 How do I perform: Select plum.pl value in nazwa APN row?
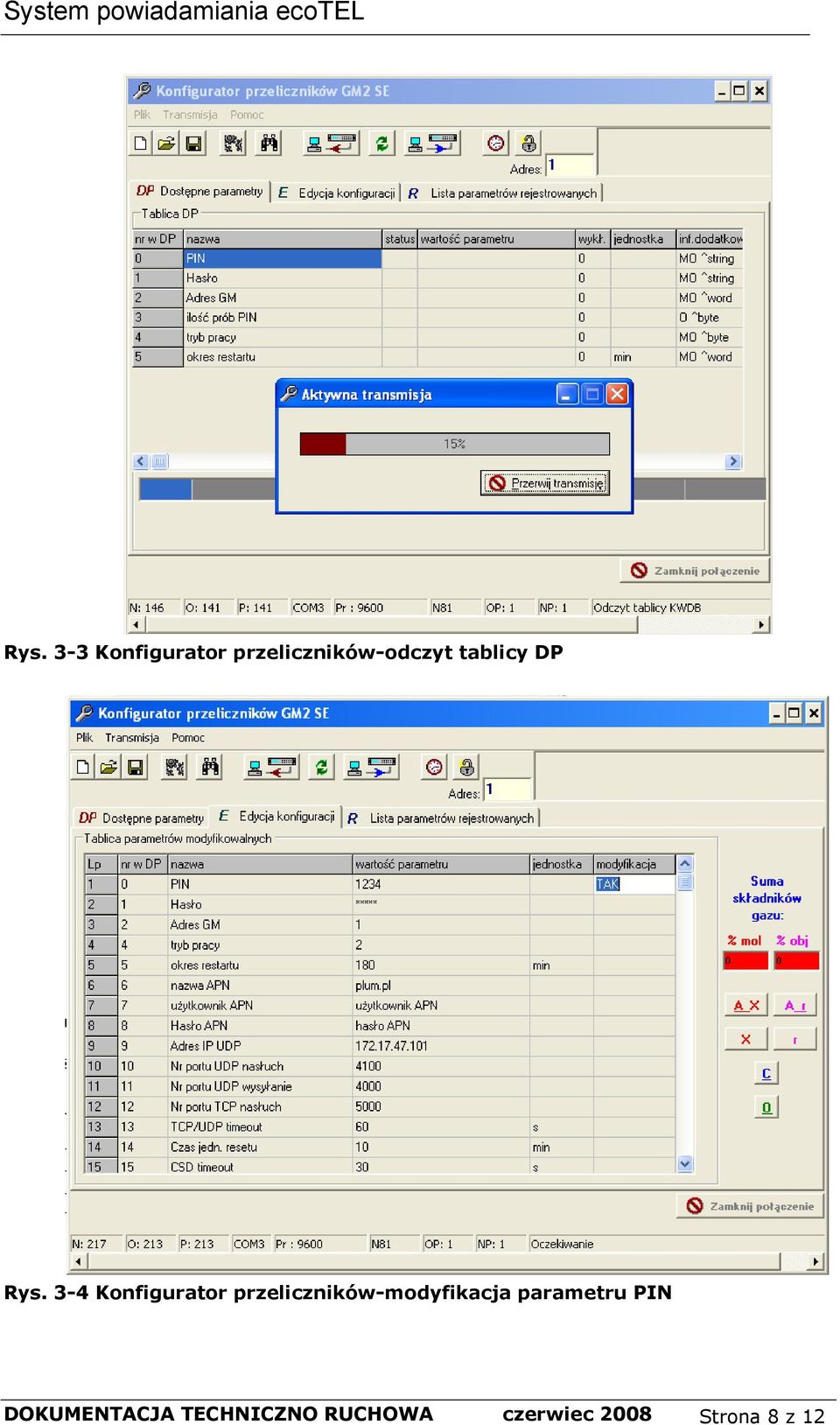[373, 986]
